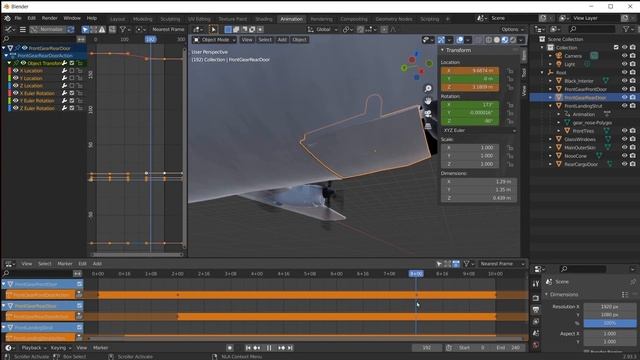640x360 pixels.
Task: Toggle the Collection exclude checkbox in outliner
Action: pos(616,47)
